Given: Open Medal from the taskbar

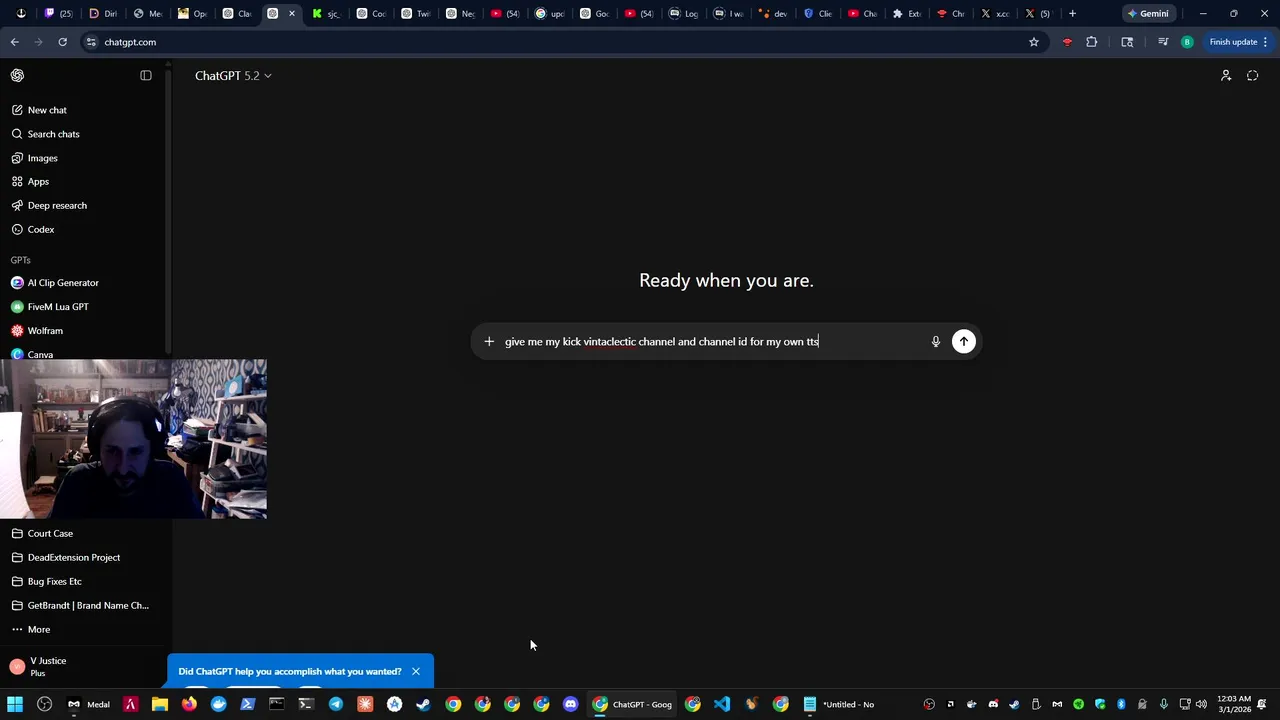Looking at the screenshot, I should click(x=88, y=705).
